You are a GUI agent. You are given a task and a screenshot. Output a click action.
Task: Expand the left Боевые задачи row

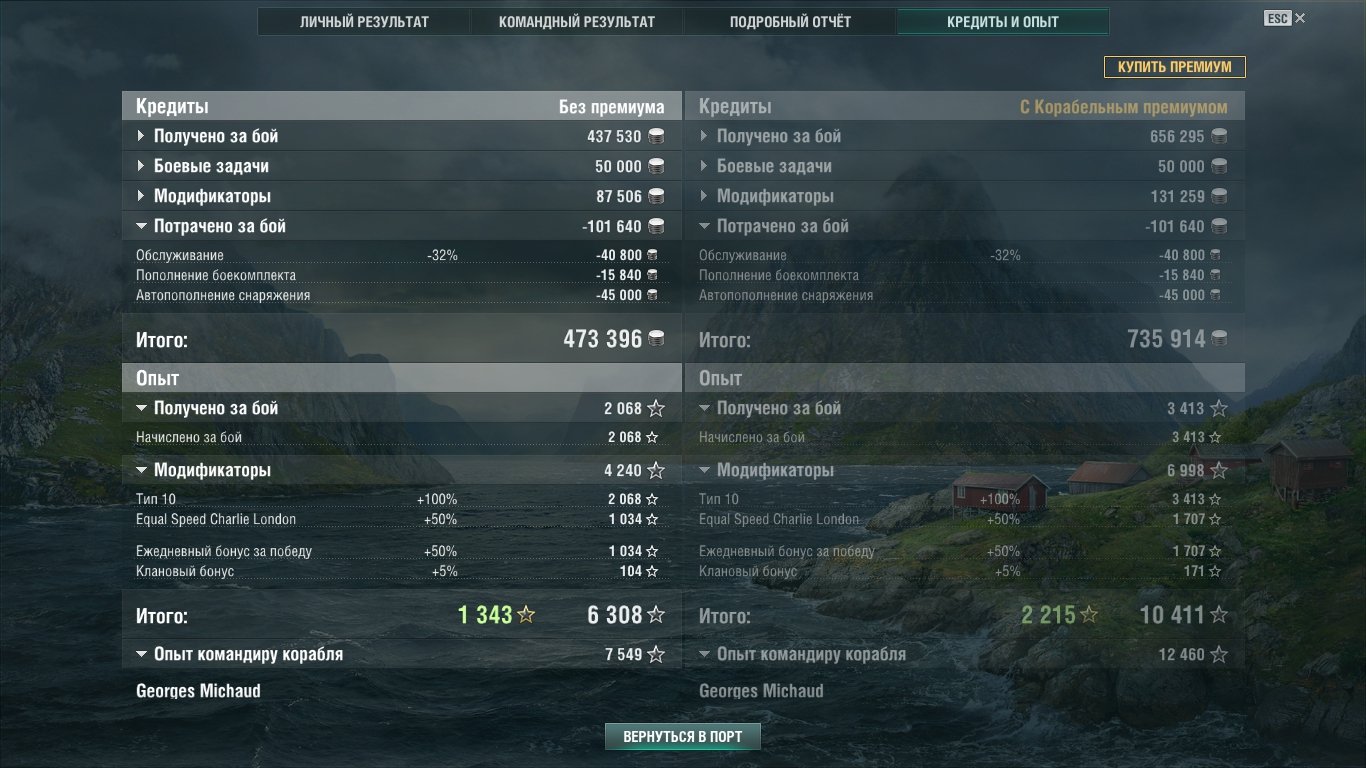[401, 166]
